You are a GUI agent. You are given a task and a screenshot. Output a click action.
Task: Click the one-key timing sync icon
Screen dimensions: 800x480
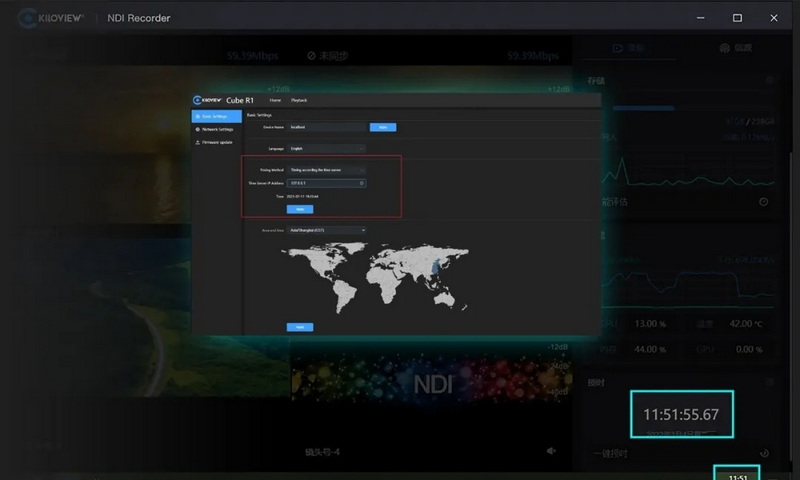point(764,453)
